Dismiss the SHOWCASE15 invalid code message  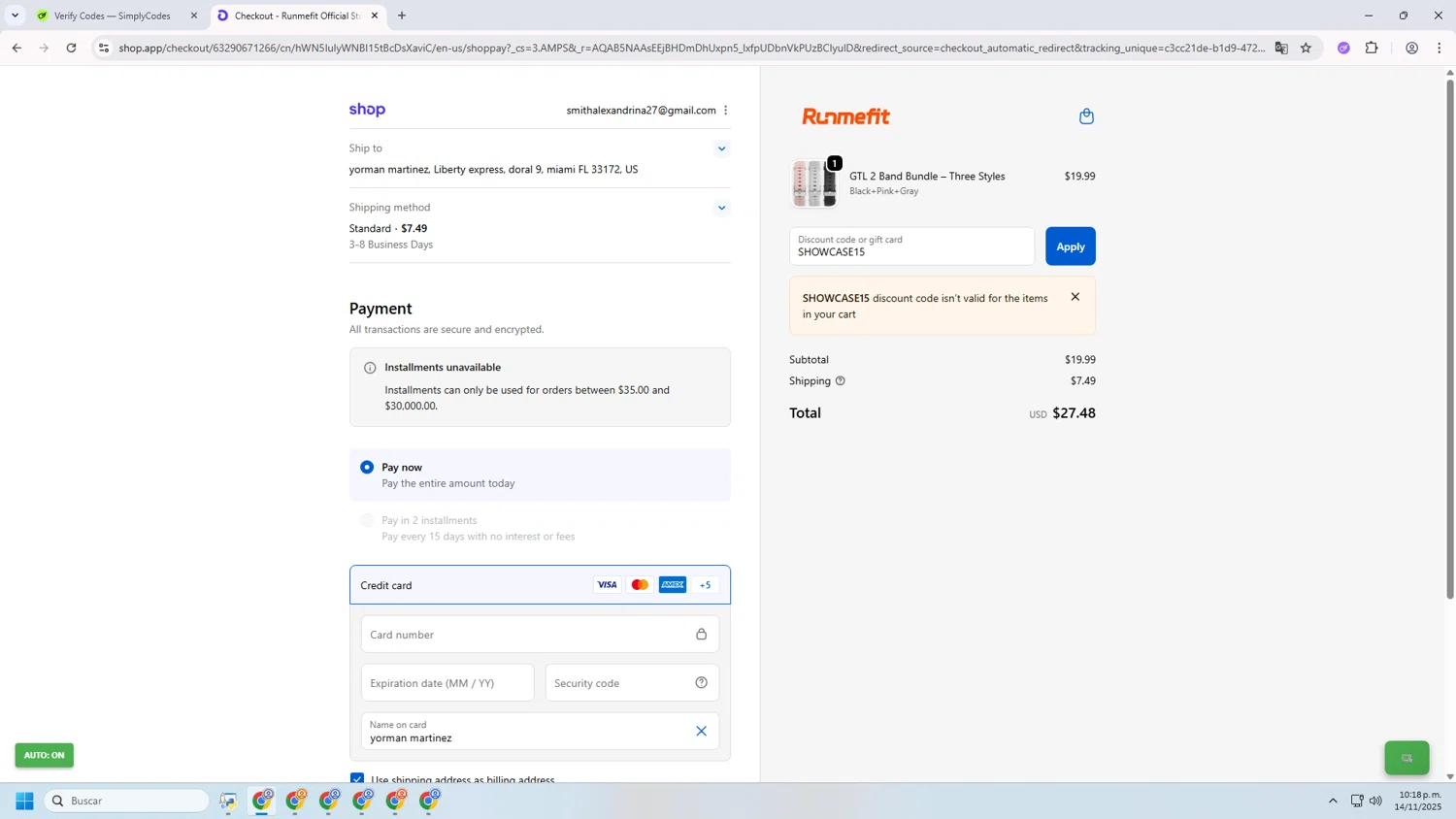coord(1075,297)
